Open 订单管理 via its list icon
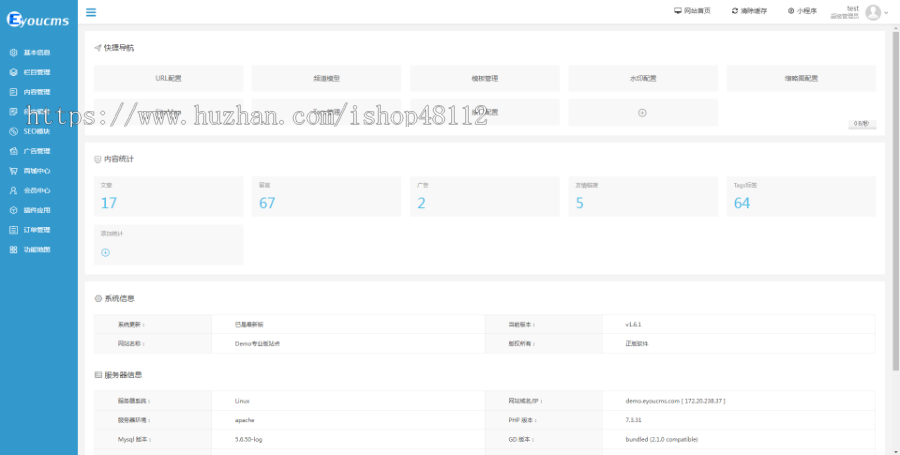Image resolution: width=900 pixels, height=455 pixels. click(14, 230)
